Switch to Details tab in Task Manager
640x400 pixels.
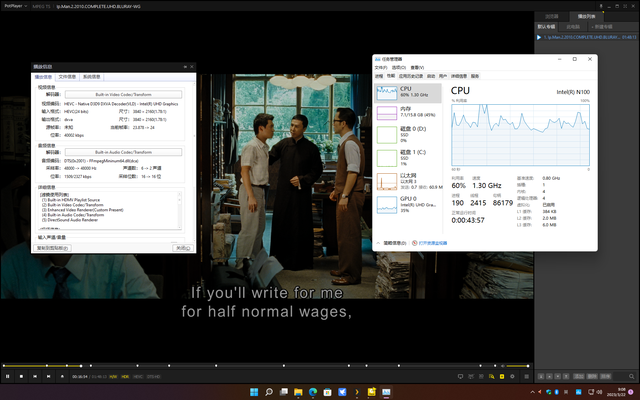(x=459, y=76)
